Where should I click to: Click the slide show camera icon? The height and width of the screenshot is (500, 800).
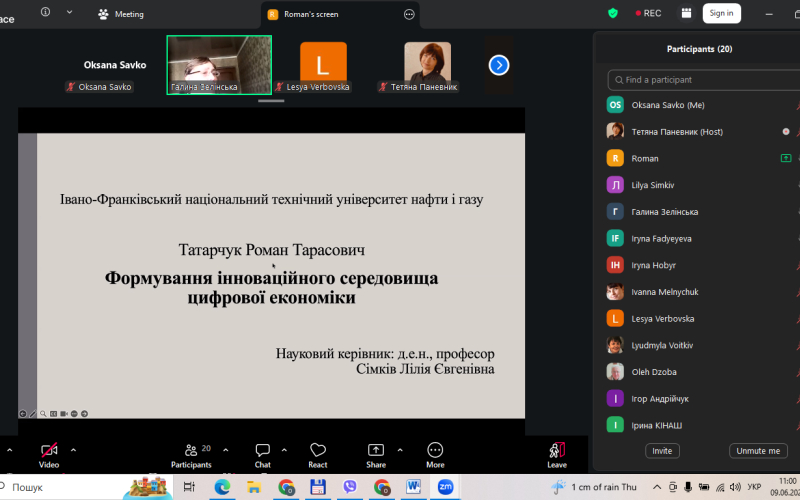click(64, 414)
